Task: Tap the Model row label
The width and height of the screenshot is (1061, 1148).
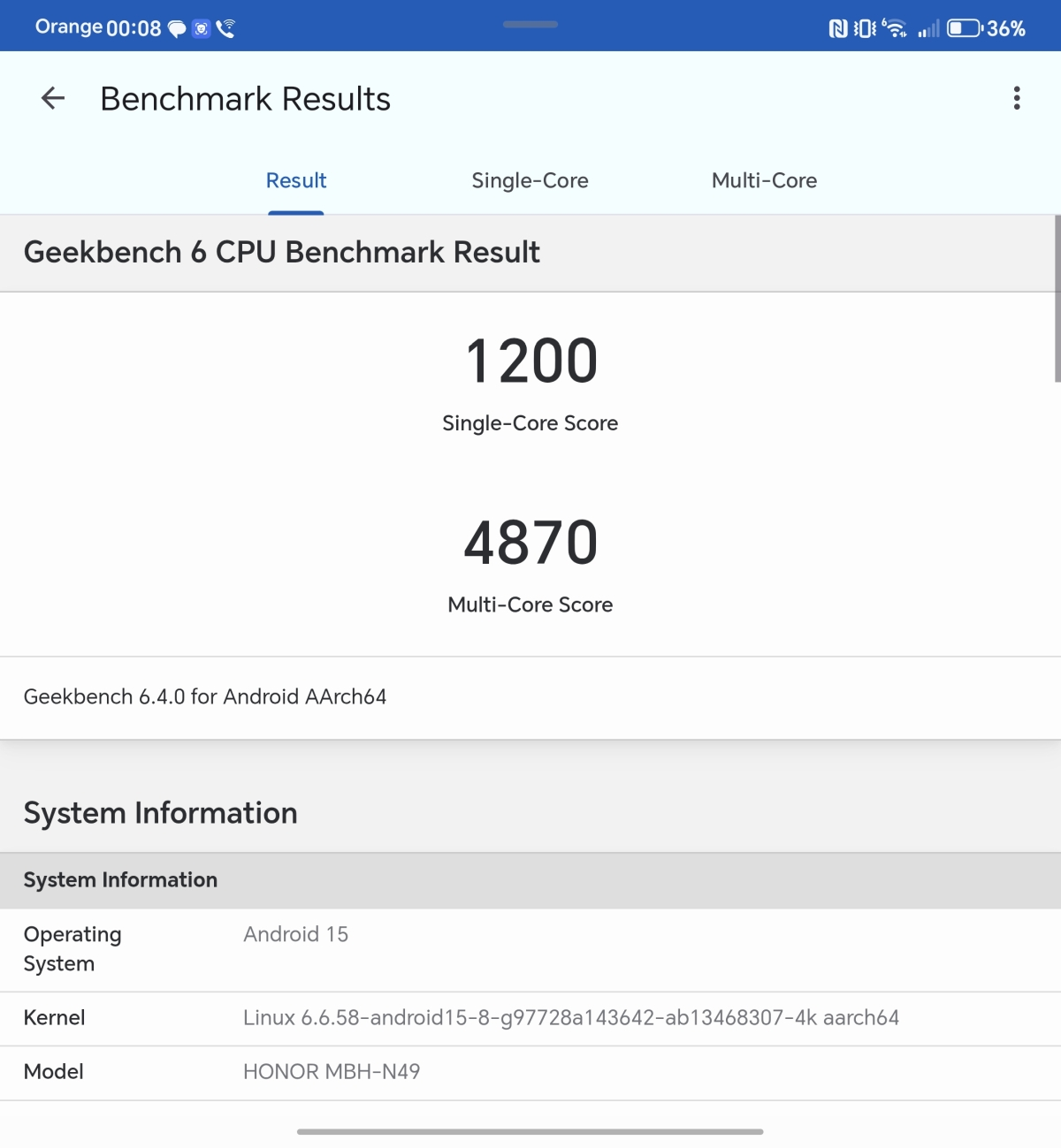Action: coord(54,1071)
